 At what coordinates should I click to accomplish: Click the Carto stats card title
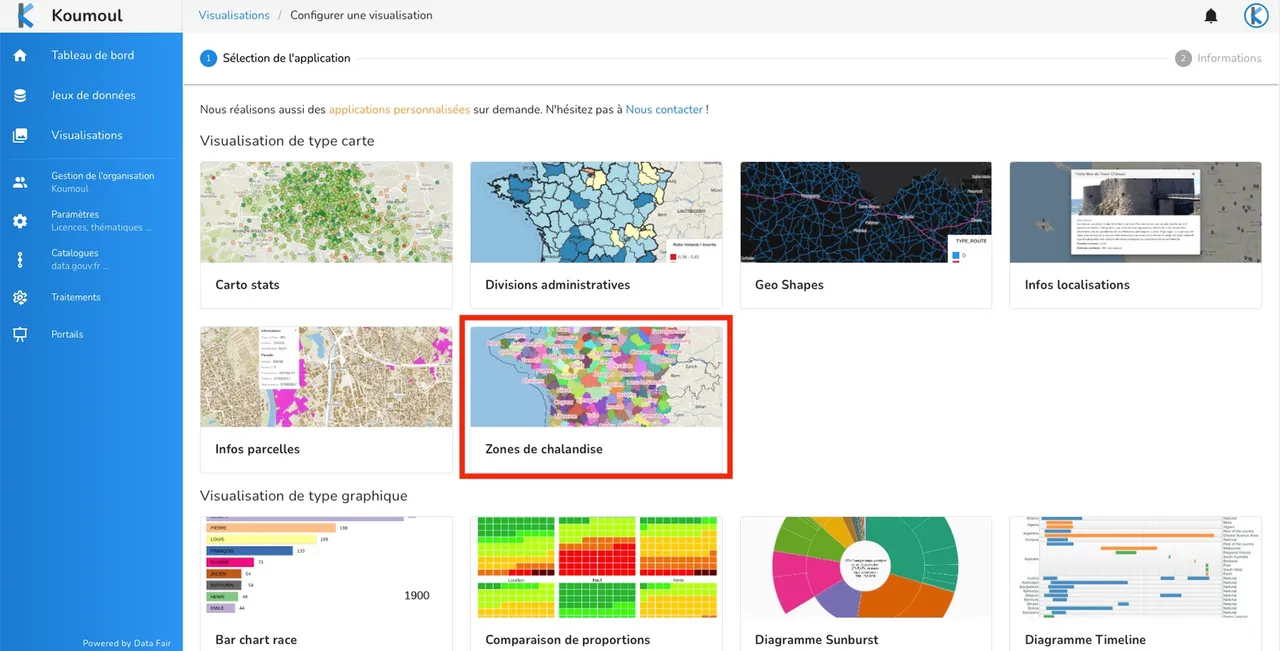point(247,285)
